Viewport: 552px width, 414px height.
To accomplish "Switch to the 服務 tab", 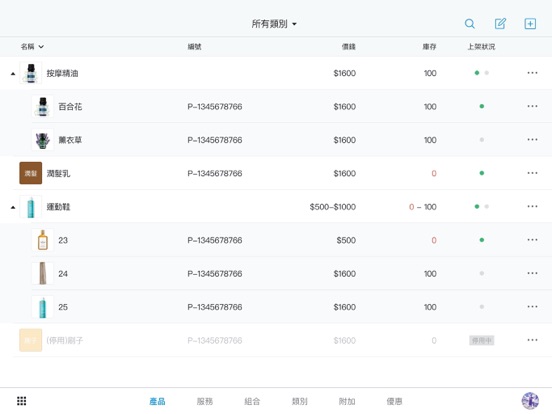I will coord(205,401).
